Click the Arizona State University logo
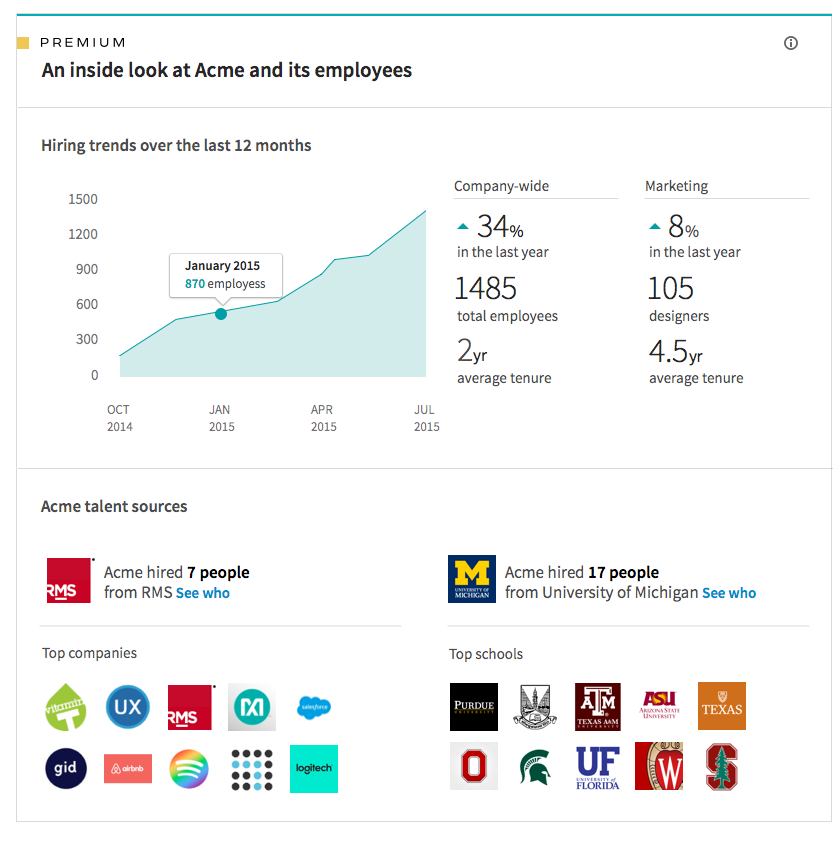840x861 pixels. point(659,707)
